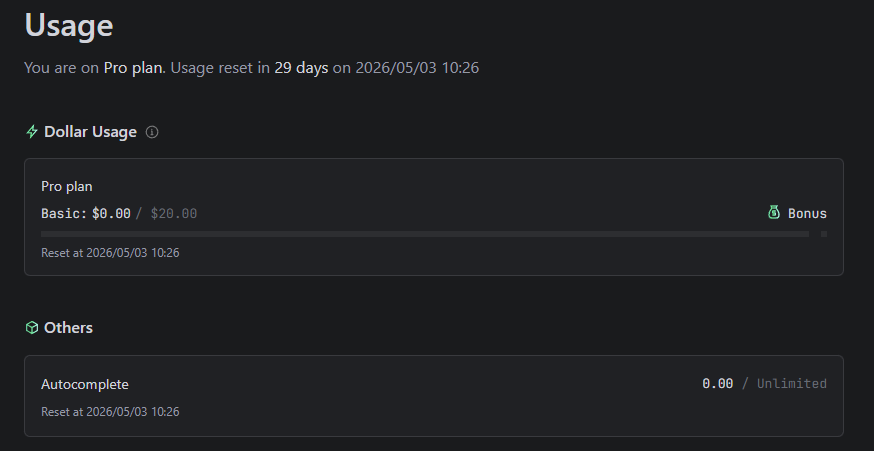This screenshot has height=451, width=874.
Task: Click the $20.00 limit value
Action: click(x=174, y=214)
